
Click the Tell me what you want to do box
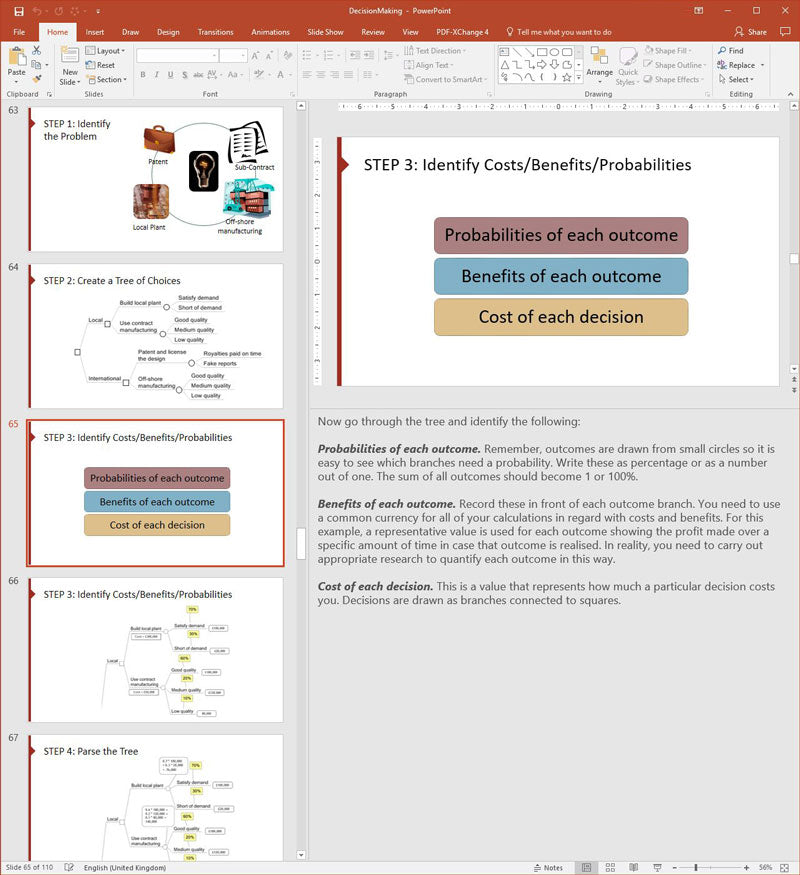[x=558, y=32]
